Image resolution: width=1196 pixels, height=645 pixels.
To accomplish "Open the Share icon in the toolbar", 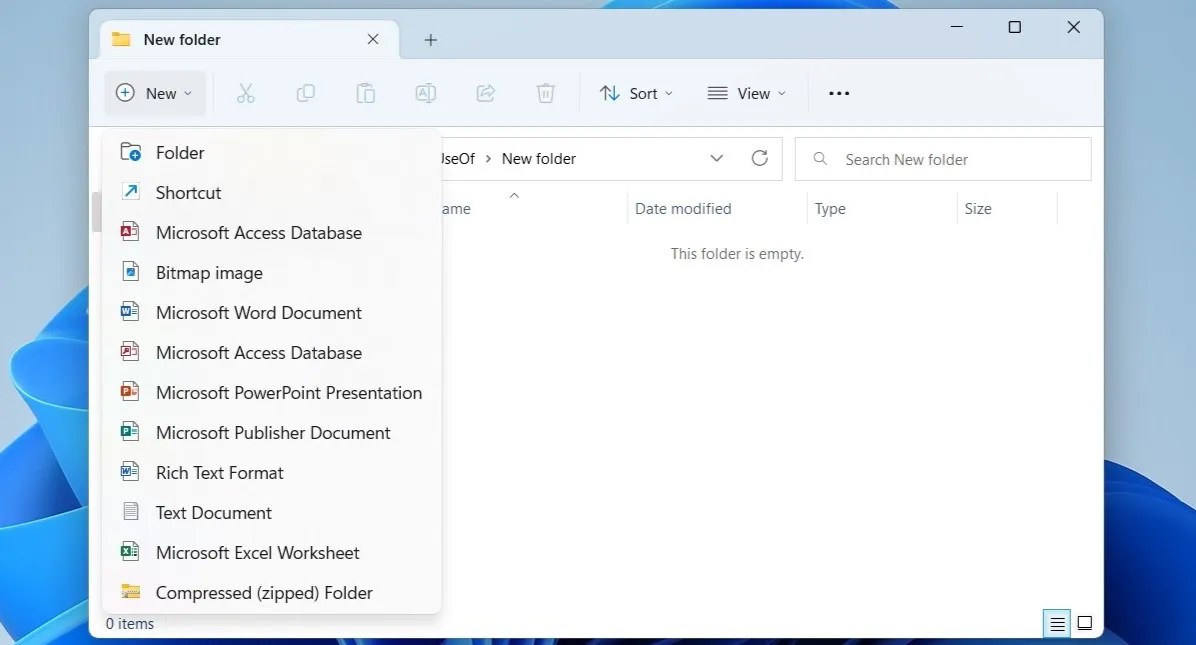I will click(485, 93).
